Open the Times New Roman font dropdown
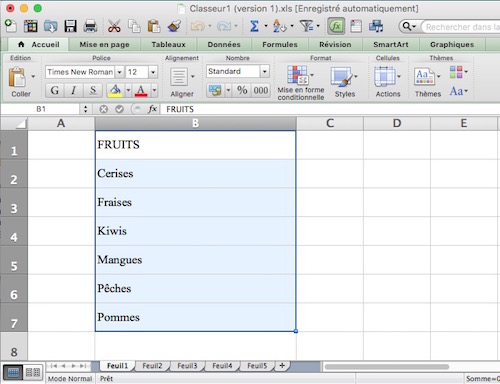 (x=119, y=72)
